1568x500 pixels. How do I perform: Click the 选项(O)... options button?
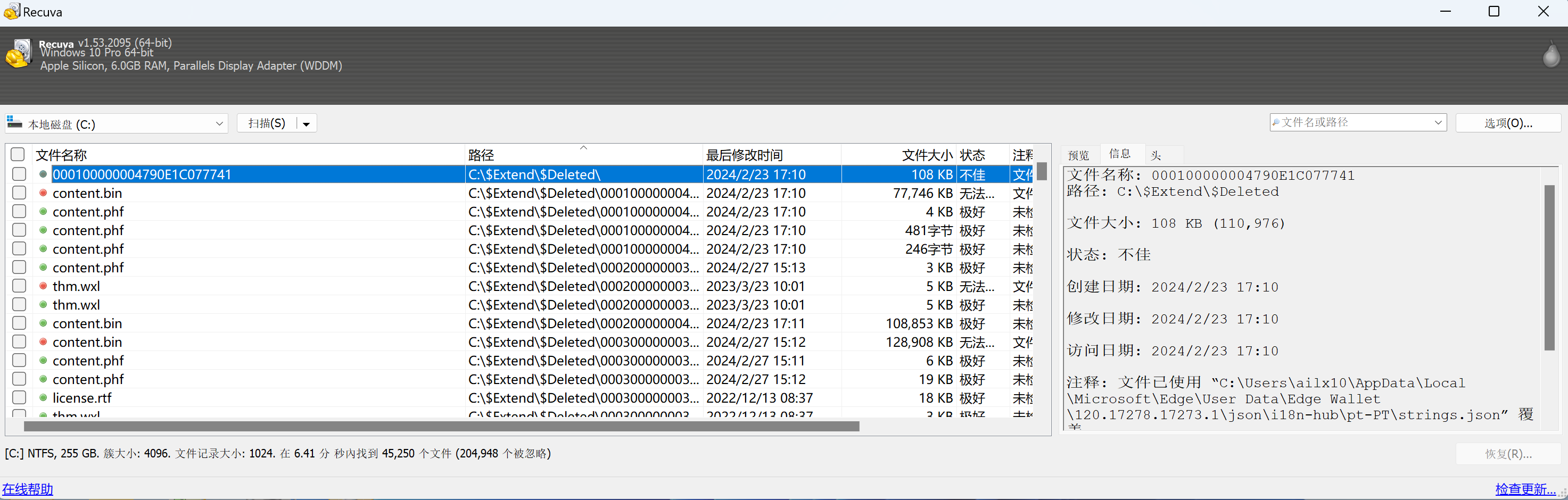point(1508,123)
